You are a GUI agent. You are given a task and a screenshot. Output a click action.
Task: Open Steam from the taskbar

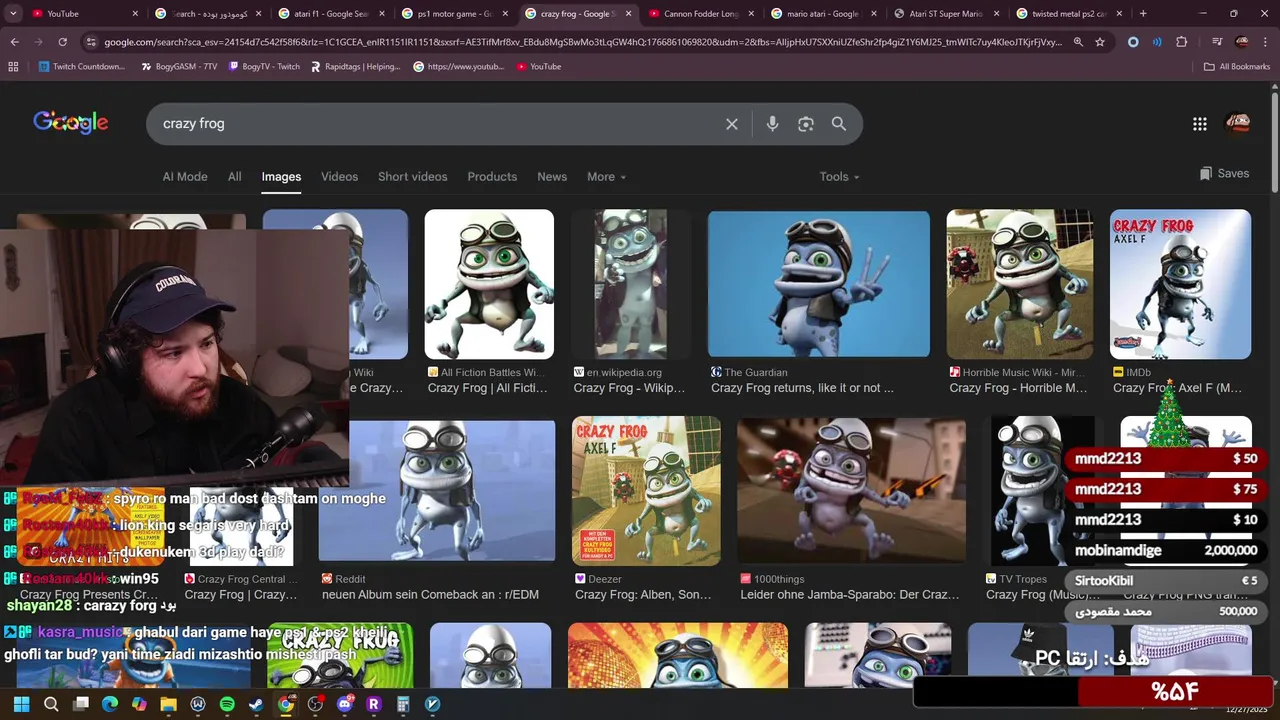pos(256,704)
